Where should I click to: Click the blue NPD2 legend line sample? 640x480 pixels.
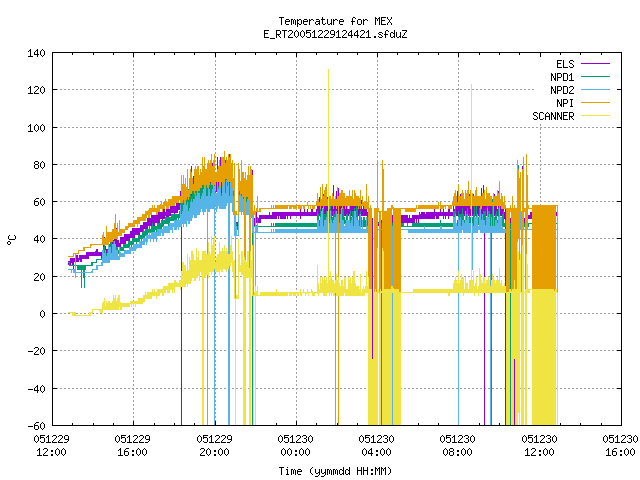tap(595, 89)
